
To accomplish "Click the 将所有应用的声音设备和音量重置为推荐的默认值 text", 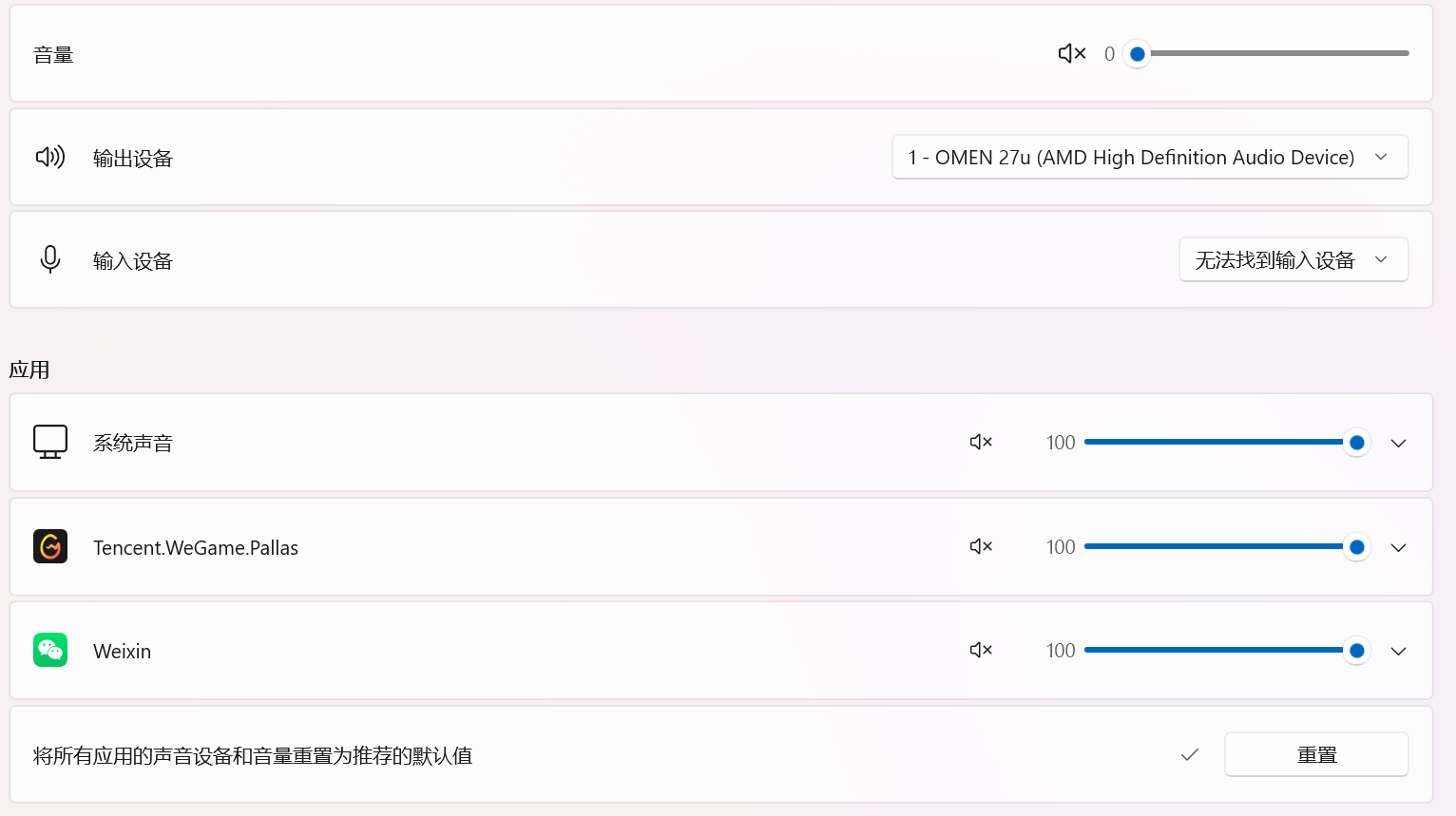I will click(253, 756).
